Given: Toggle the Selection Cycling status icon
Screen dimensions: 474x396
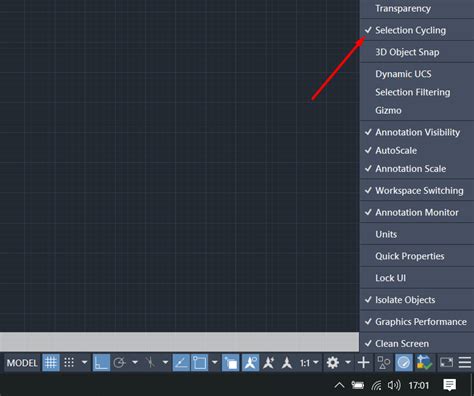Looking at the screenshot, I should click(x=230, y=362).
